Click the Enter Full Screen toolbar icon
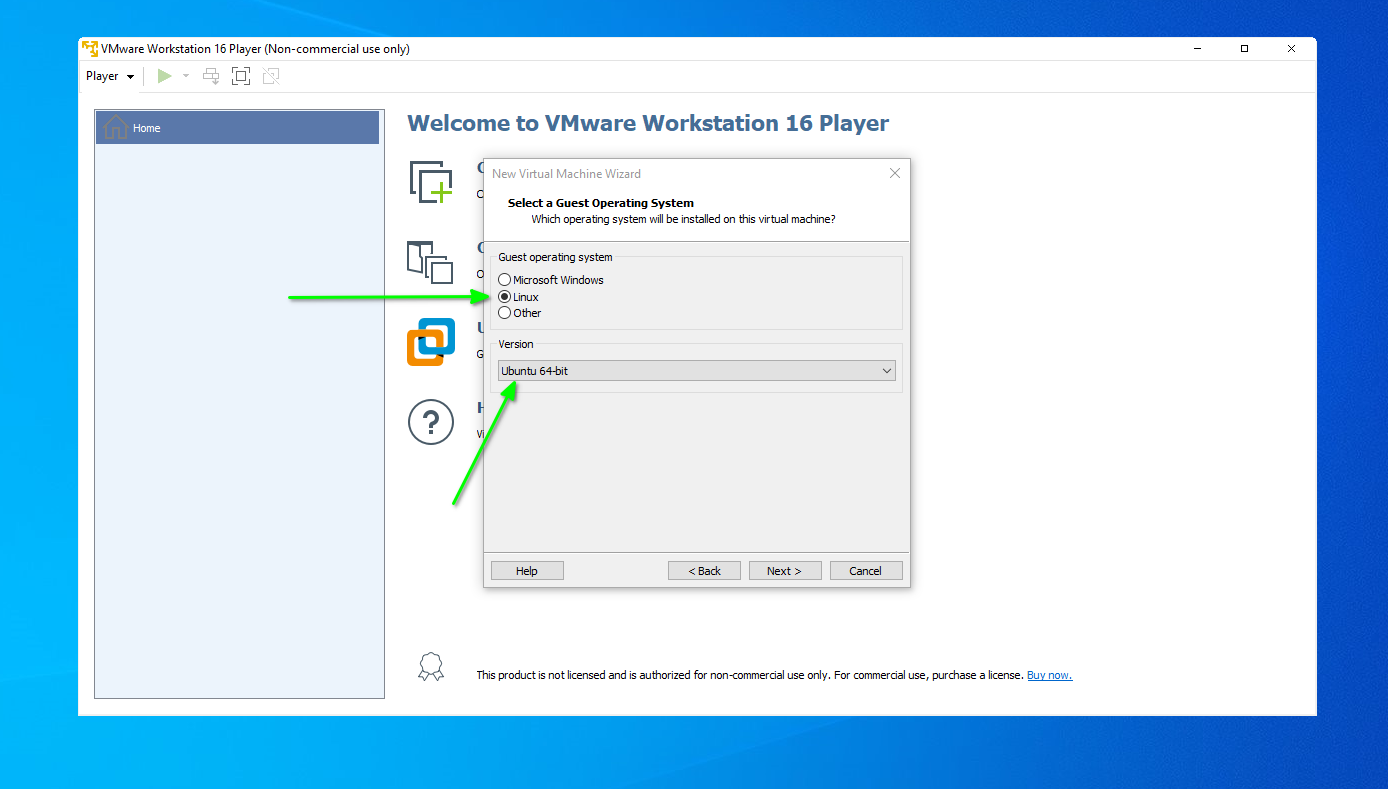Viewport: 1388px width, 789px height. coord(240,75)
